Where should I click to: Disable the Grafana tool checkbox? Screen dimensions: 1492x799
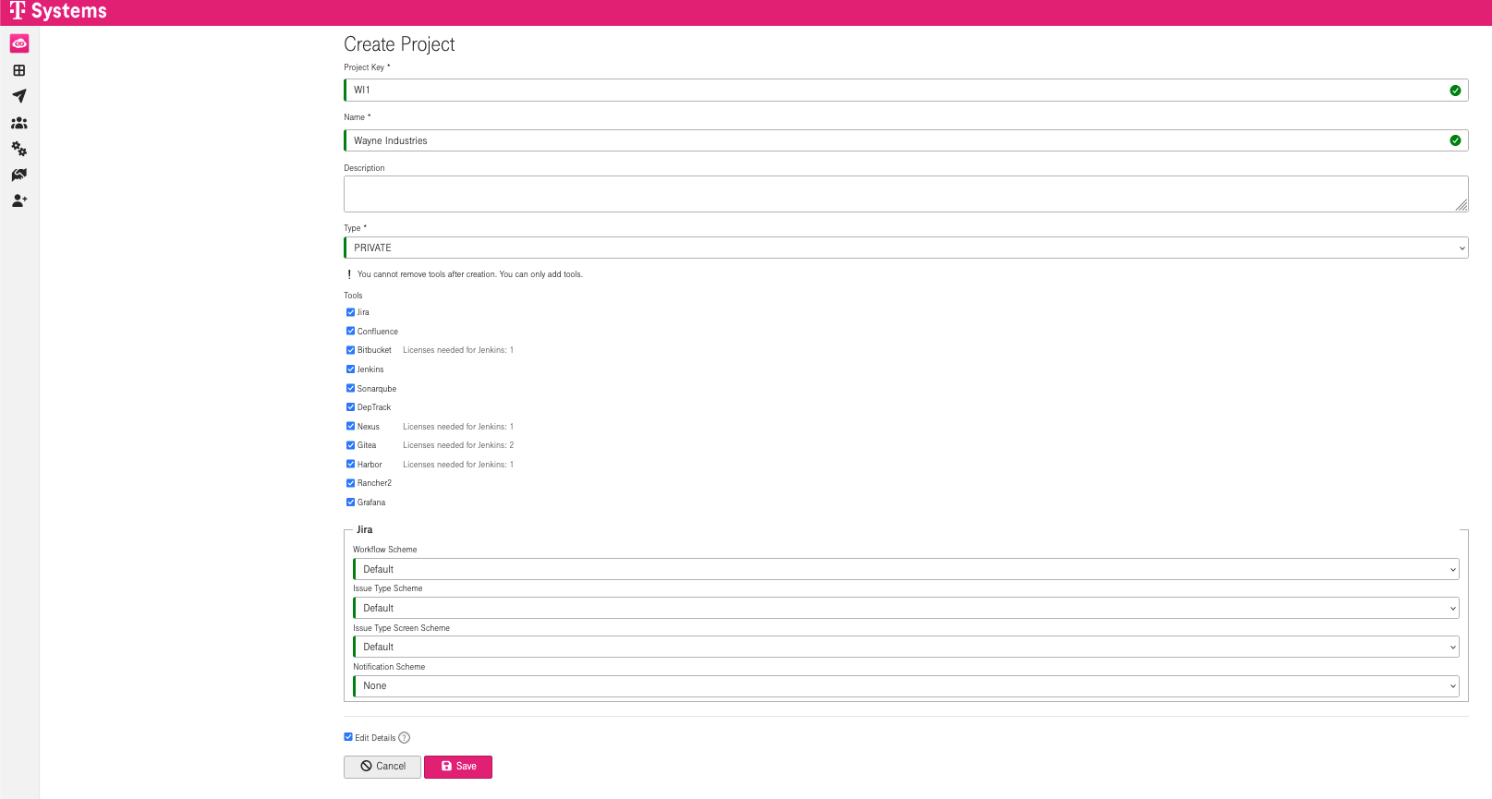click(350, 502)
